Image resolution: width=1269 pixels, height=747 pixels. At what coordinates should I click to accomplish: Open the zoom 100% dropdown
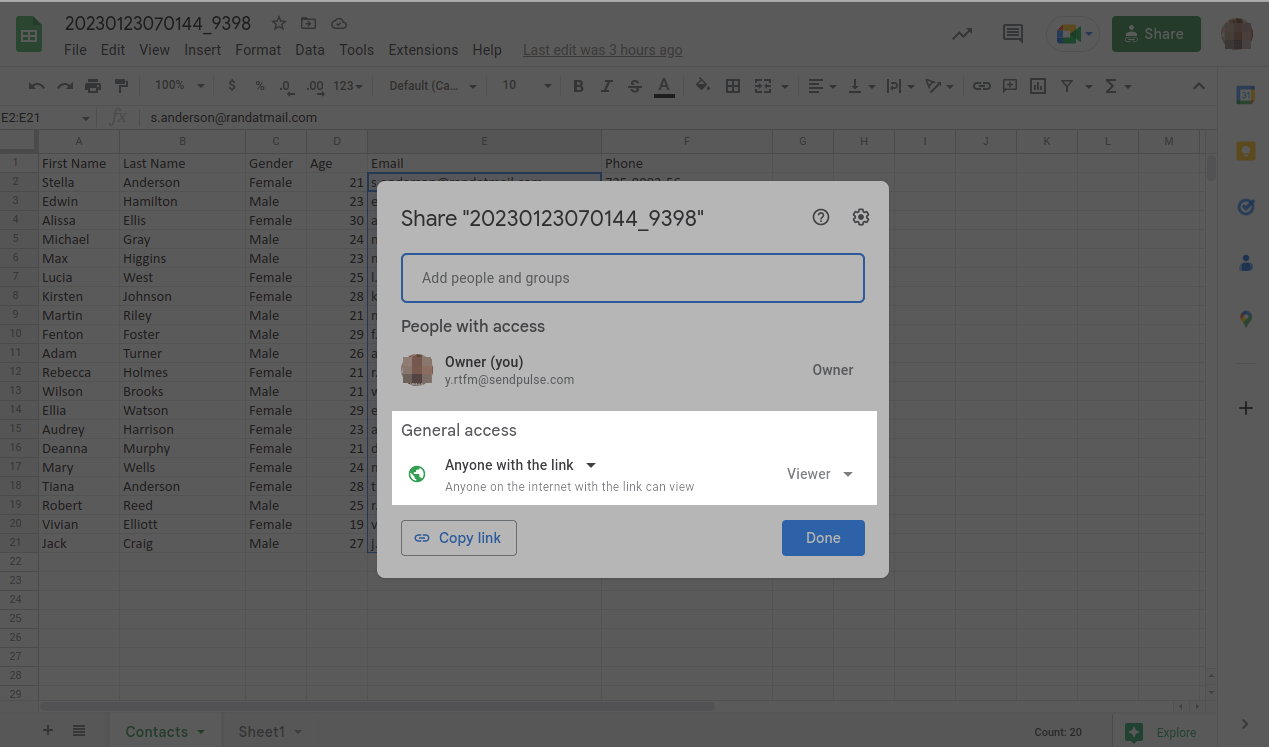pyautogui.click(x=180, y=86)
